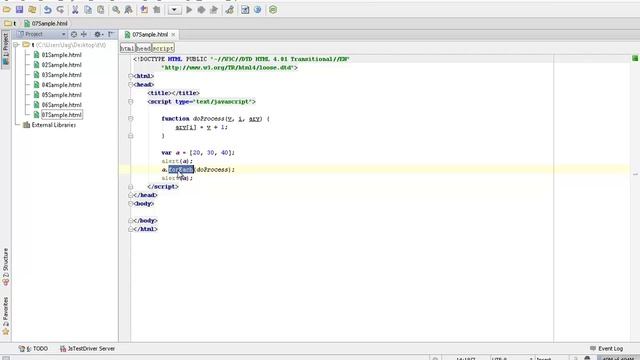Click the run with coverage icon
Image resolution: width=640 pixels, height=360 pixels.
click(x=213, y=9)
